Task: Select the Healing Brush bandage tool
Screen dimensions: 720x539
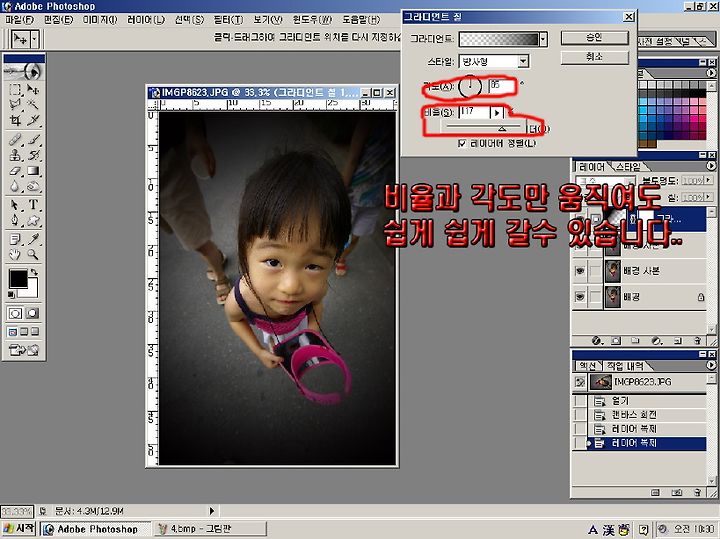Action: 15,139
